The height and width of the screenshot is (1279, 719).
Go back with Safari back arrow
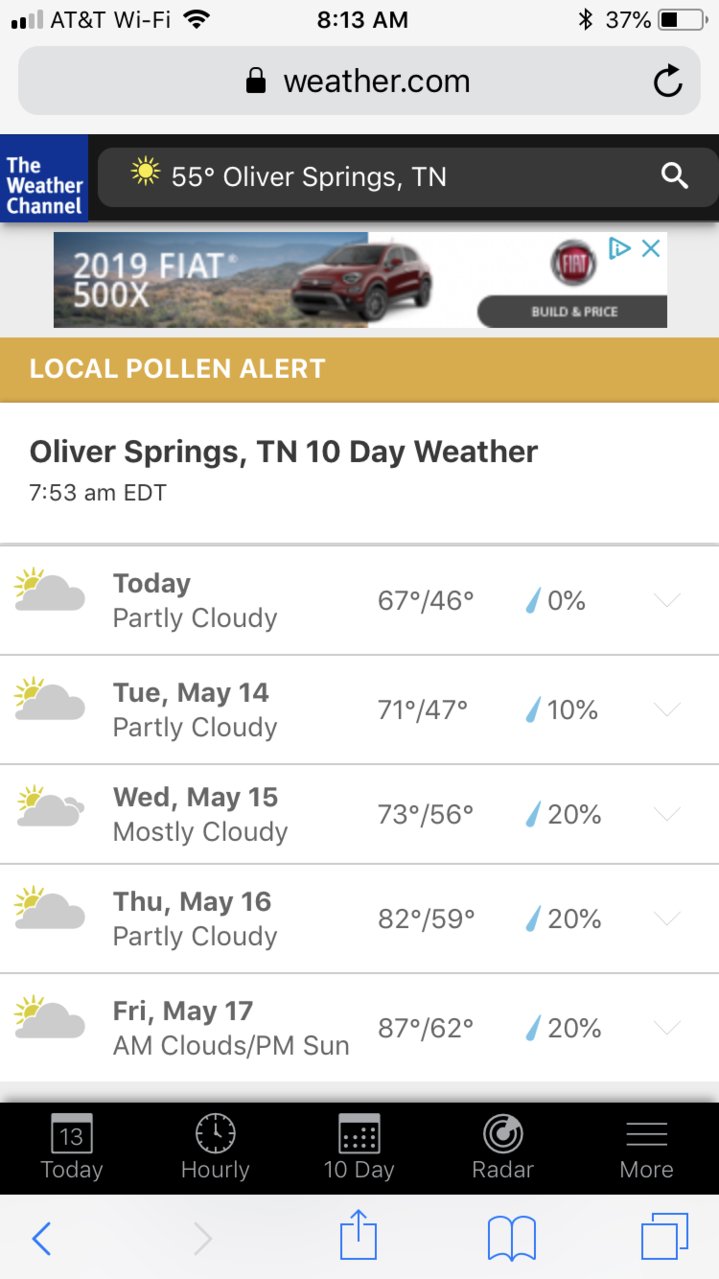(41, 1239)
